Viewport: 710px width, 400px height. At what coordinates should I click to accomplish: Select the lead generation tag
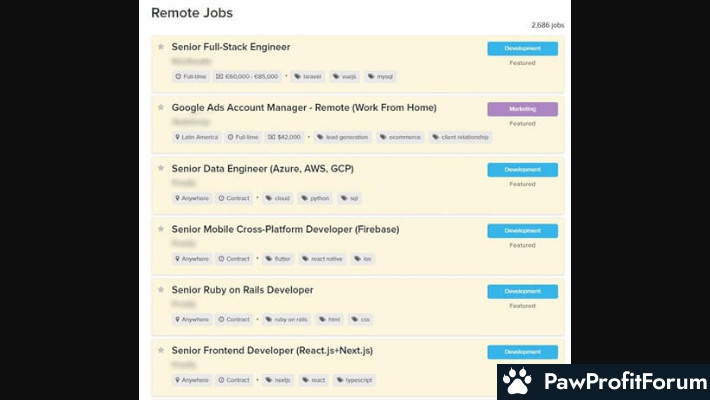(x=342, y=137)
